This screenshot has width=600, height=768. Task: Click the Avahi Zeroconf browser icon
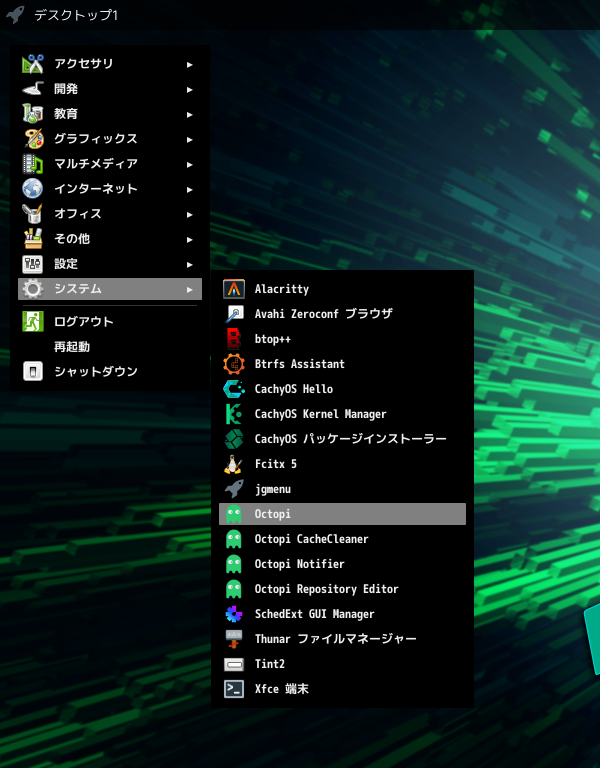click(x=234, y=314)
